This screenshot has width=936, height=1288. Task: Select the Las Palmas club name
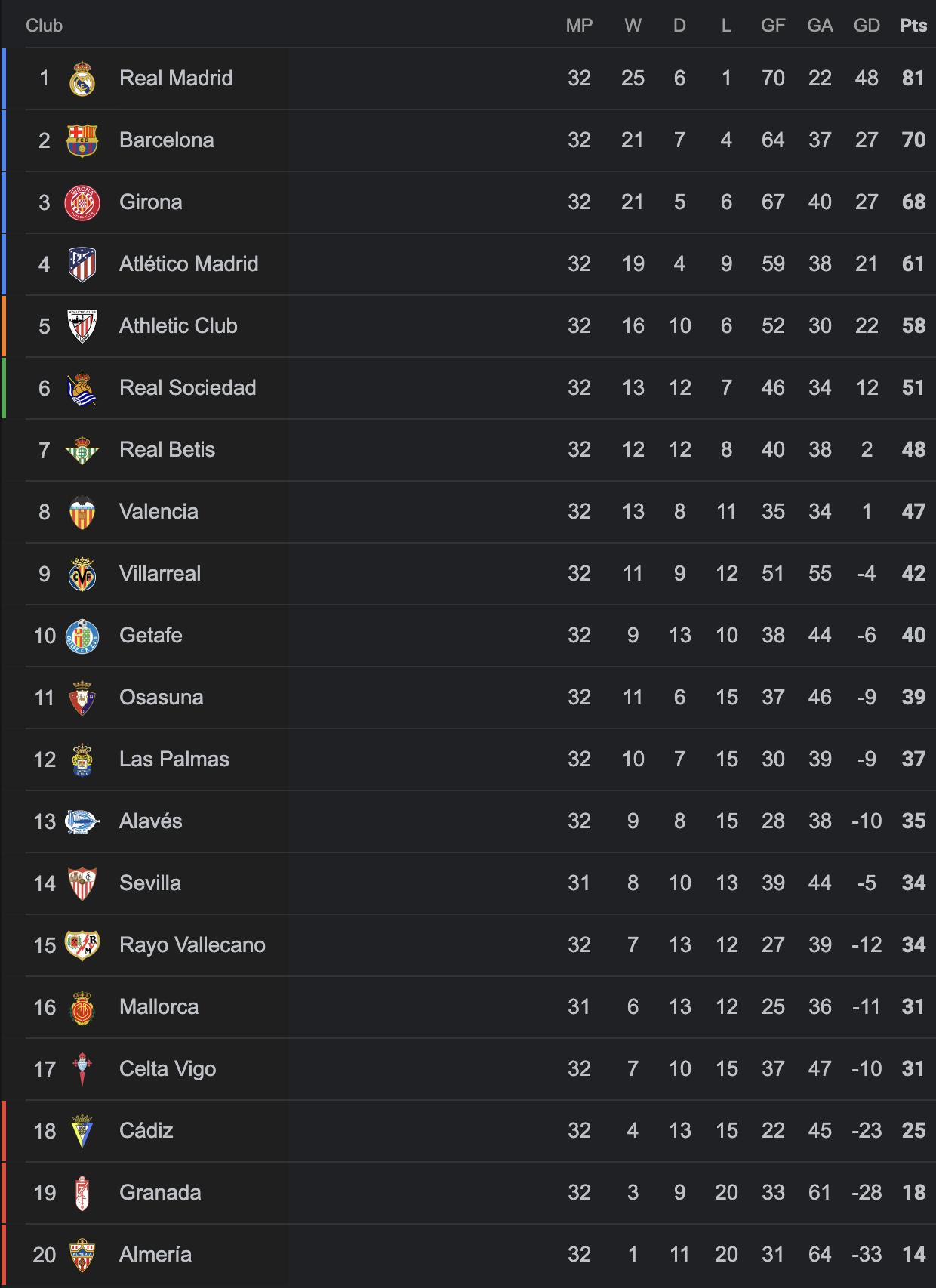click(174, 760)
